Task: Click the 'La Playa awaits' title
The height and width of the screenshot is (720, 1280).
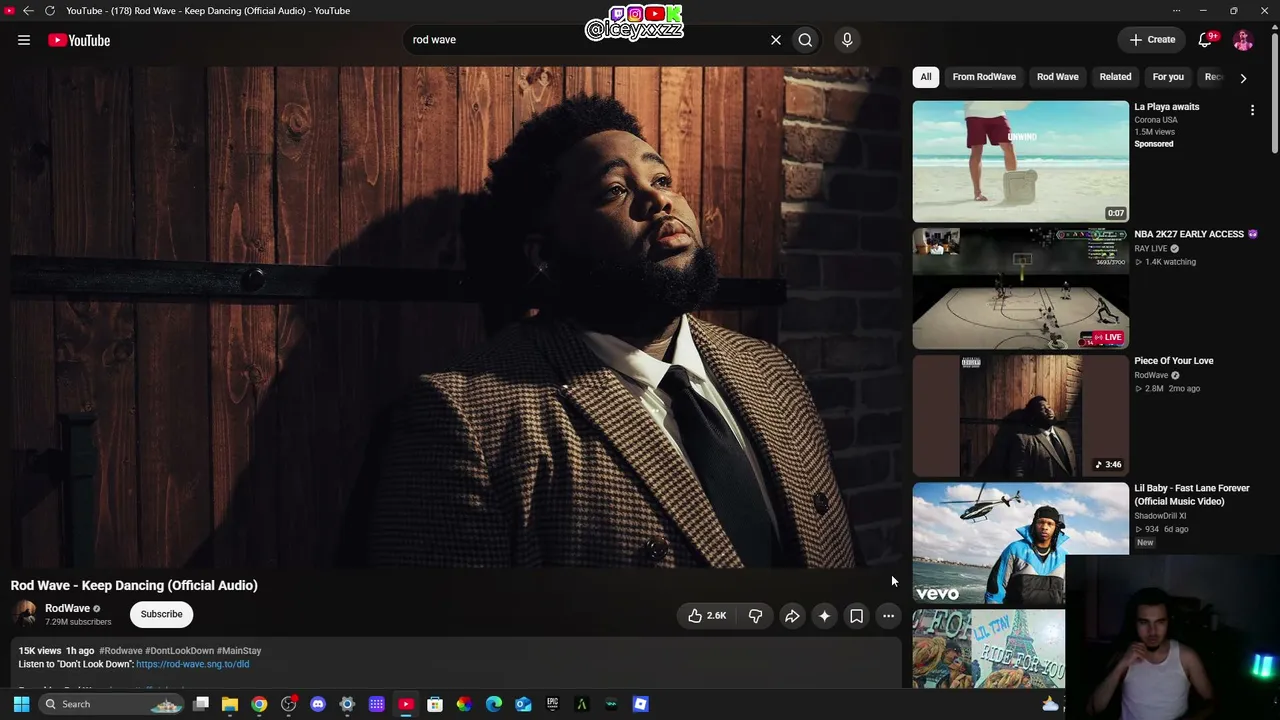Action: [1167, 107]
